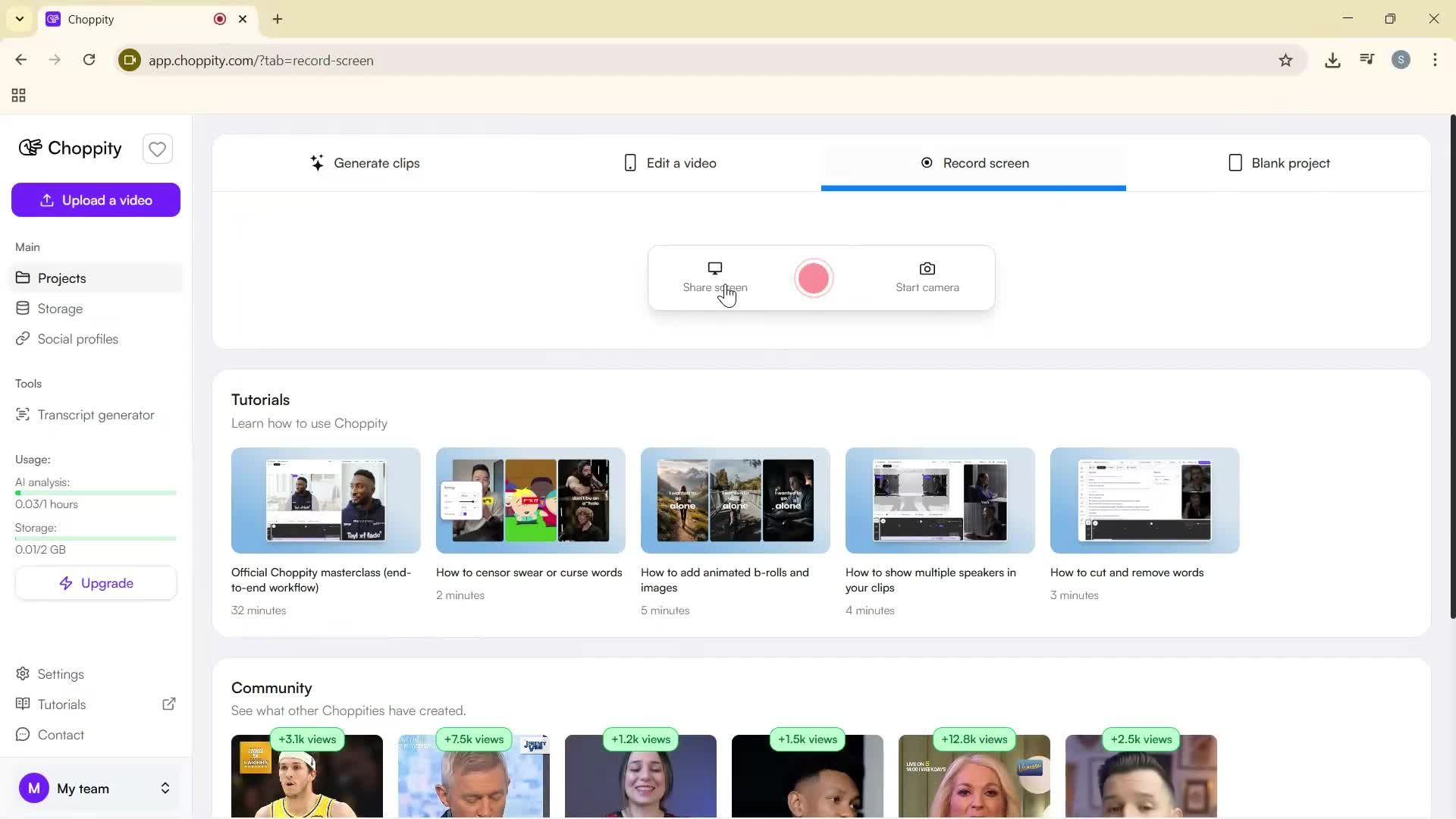This screenshot has width=1456, height=819.
Task: Click the storage usage progress bar
Action: [x=96, y=538]
